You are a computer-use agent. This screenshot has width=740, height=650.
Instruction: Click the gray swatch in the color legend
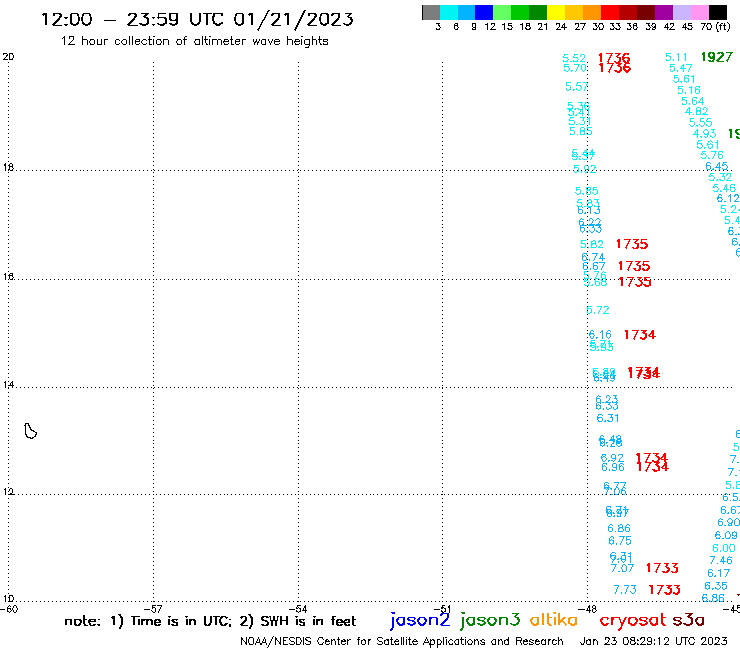tap(431, 12)
